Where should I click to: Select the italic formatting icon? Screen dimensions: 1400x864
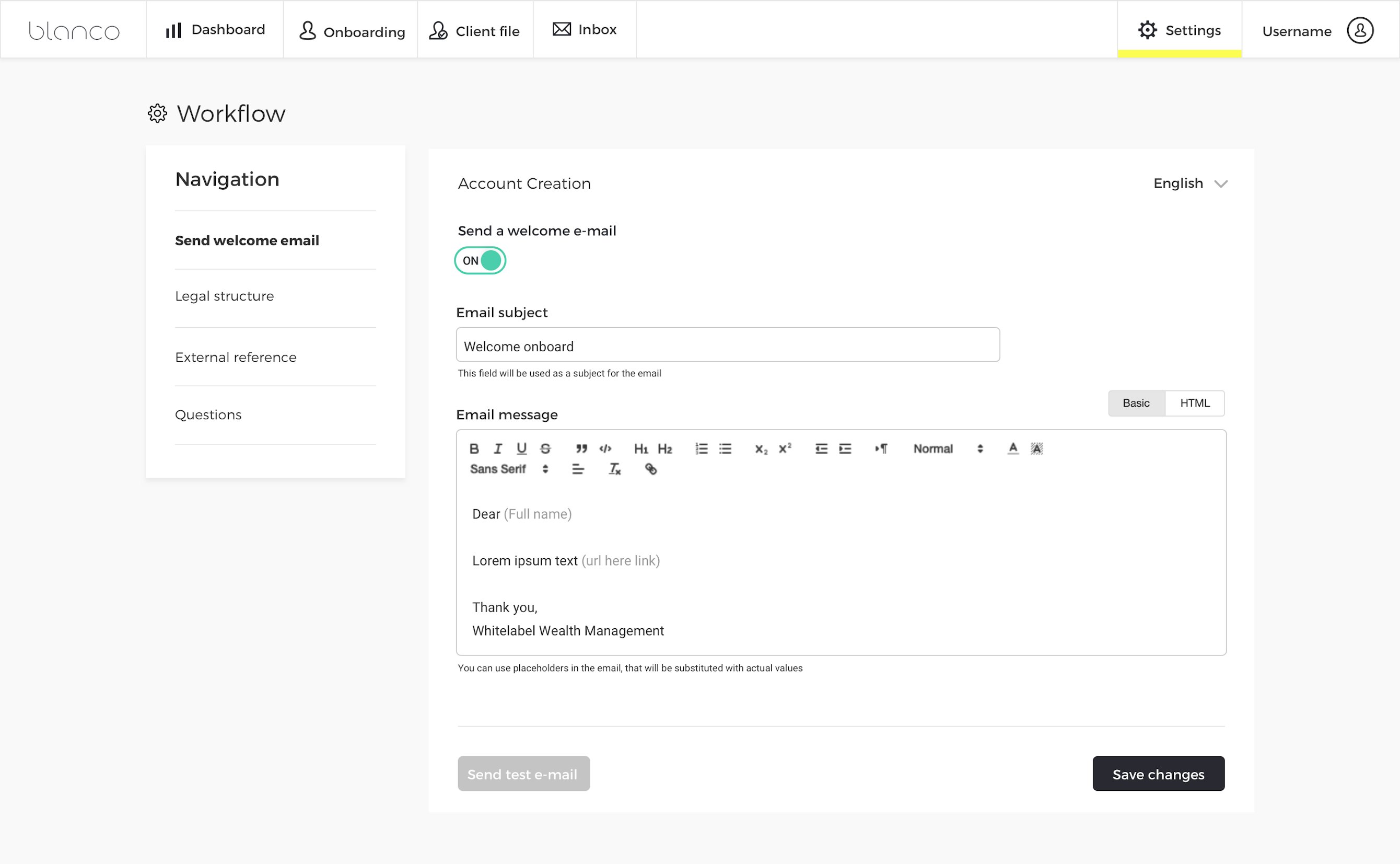click(497, 448)
